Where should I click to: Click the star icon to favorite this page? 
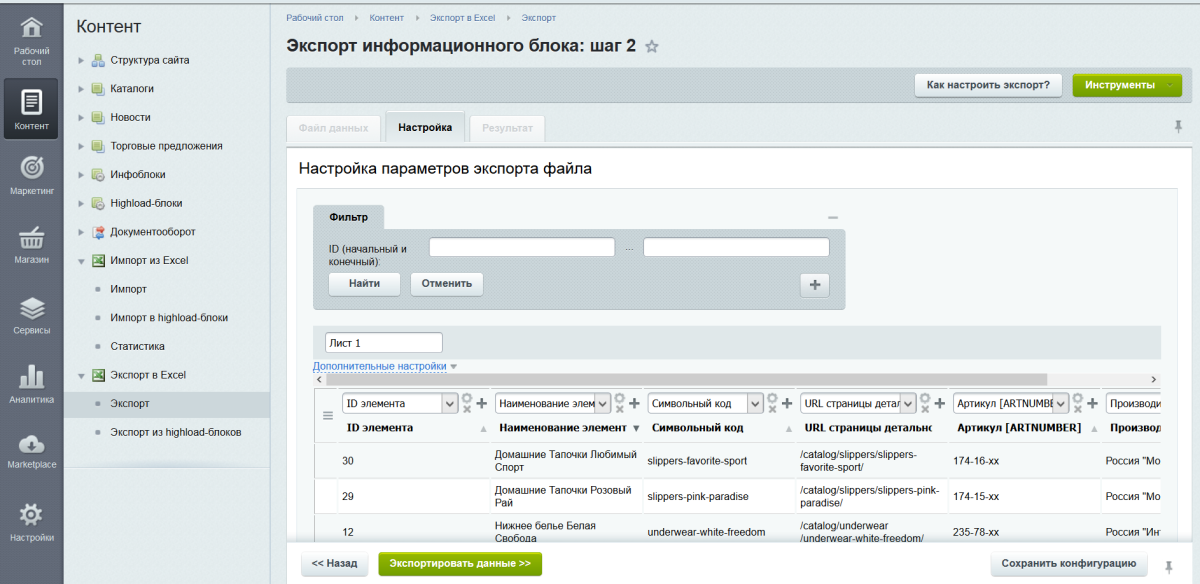pyautogui.click(x=652, y=46)
